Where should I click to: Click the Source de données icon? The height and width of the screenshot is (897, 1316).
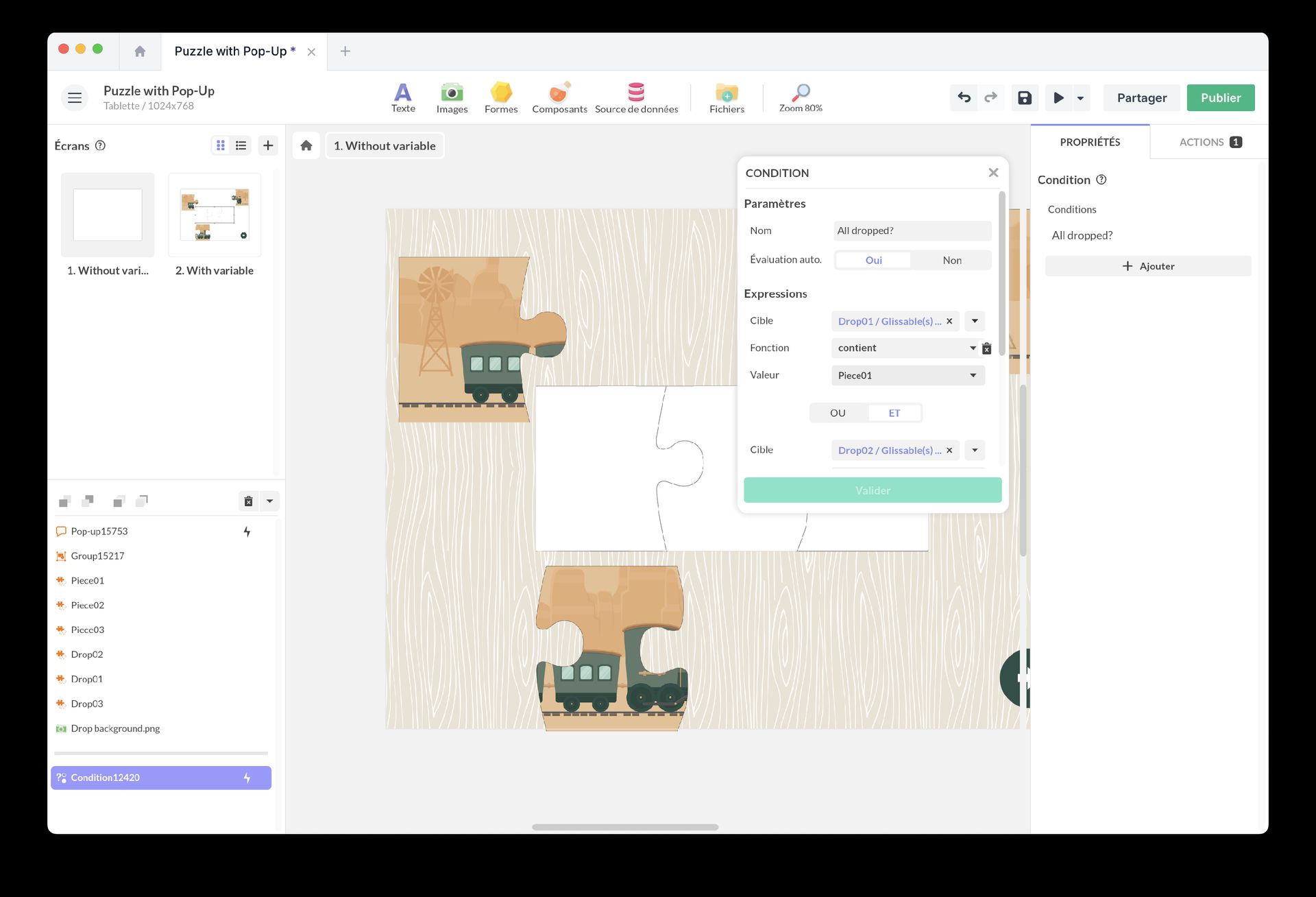tap(636, 97)
